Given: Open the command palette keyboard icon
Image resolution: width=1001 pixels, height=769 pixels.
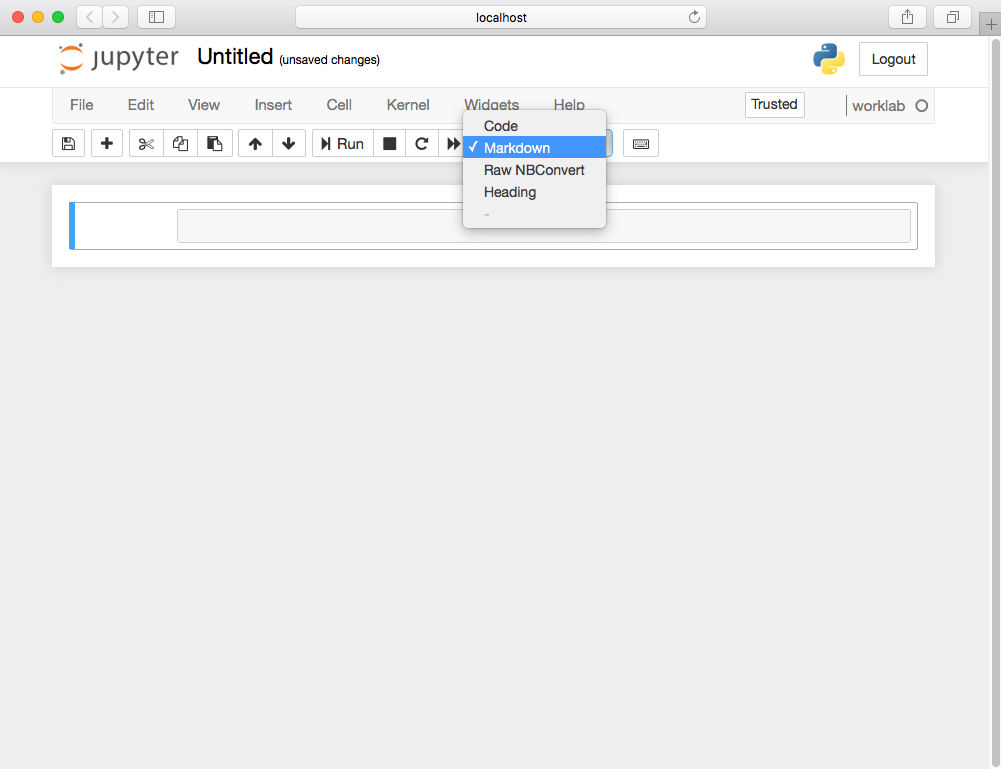Looking at the screenshot, I should 640,143.
